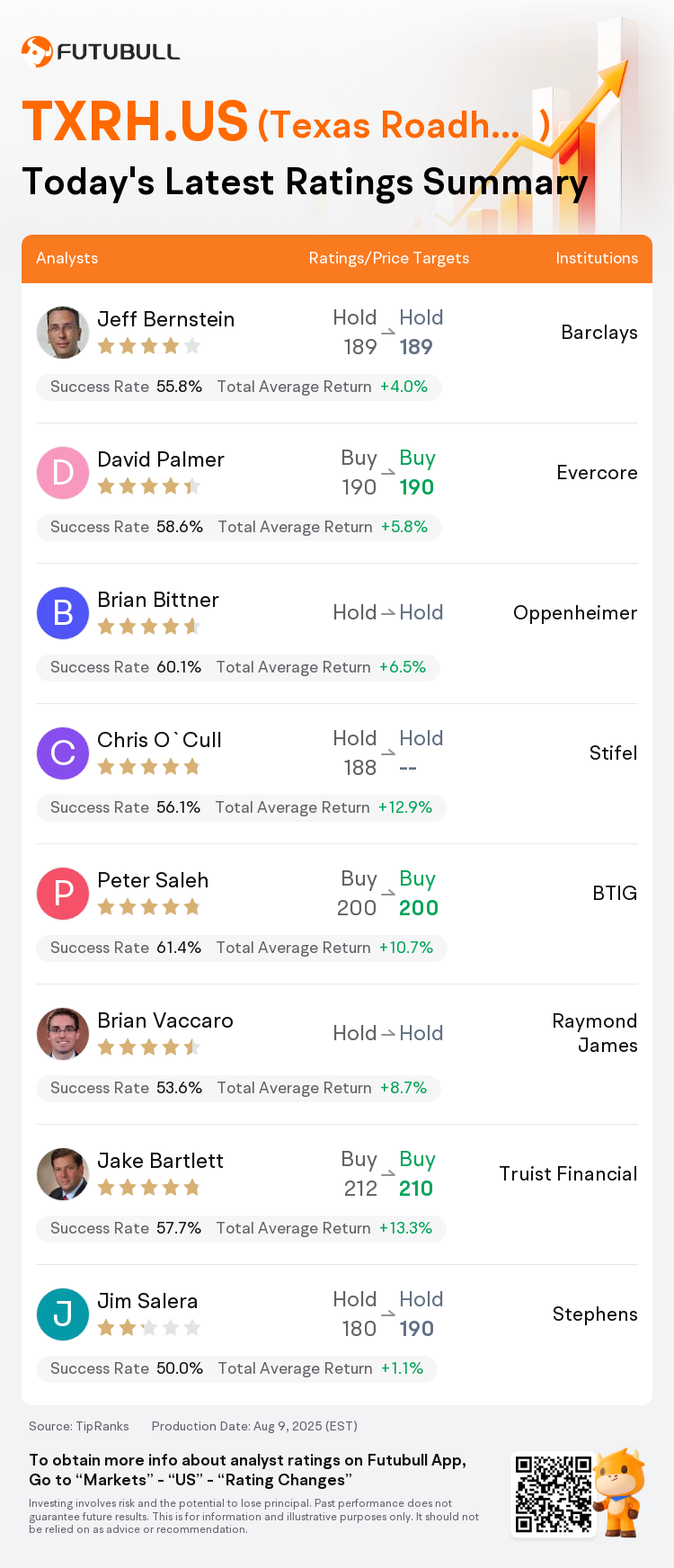
Task: Open the Truist Financial institution link
Action: (x=569, y=1174)
